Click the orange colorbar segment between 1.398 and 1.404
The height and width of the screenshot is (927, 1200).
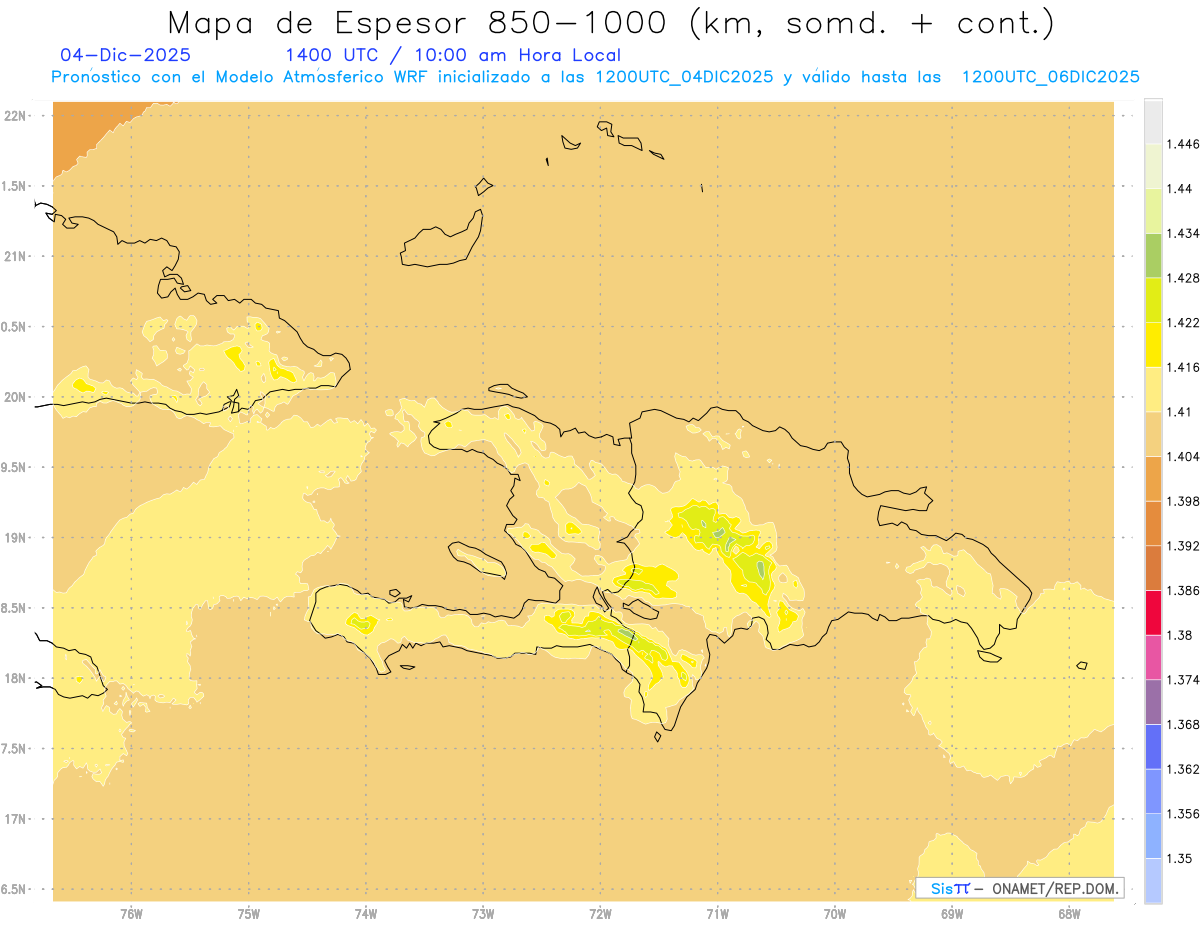pyautogui.click(x=1153, y=479)
